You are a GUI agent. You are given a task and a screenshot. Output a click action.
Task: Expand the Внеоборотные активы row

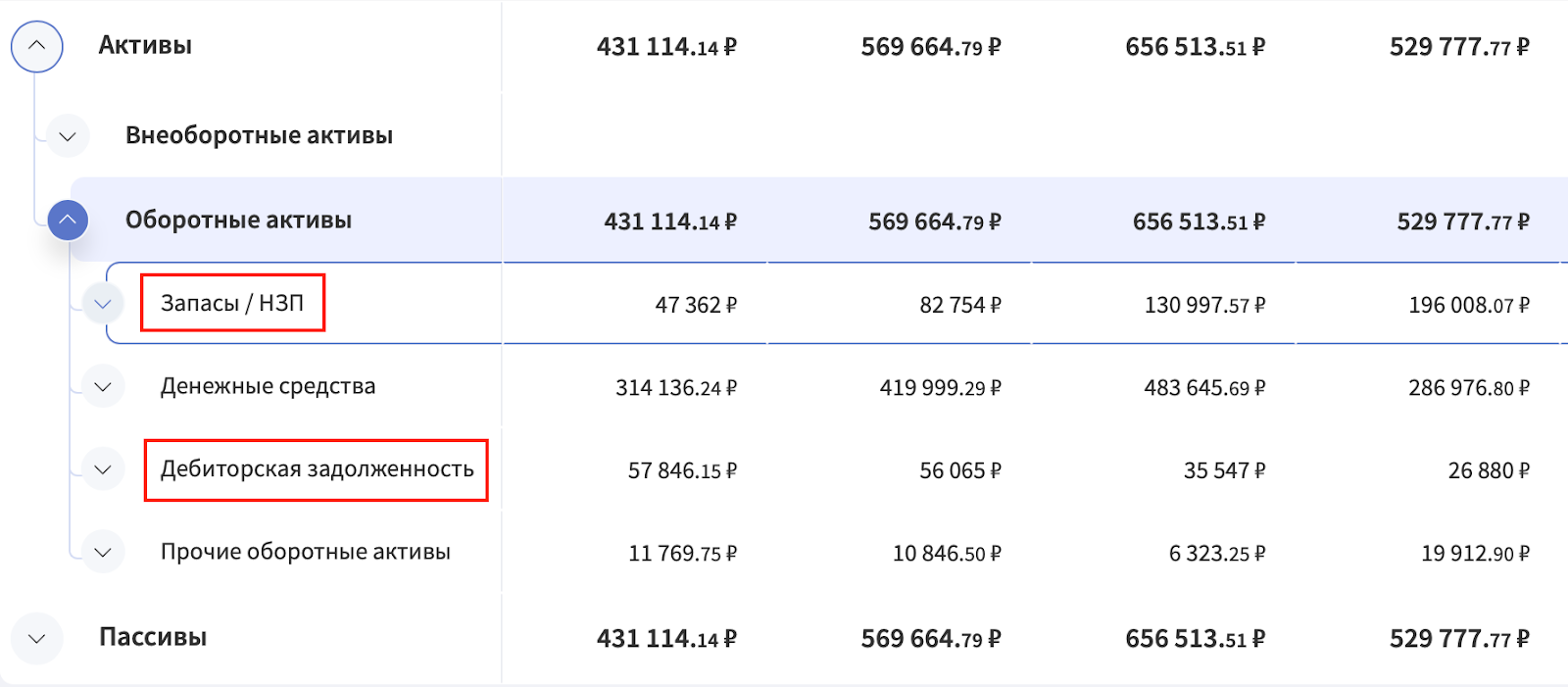point(68,136)
